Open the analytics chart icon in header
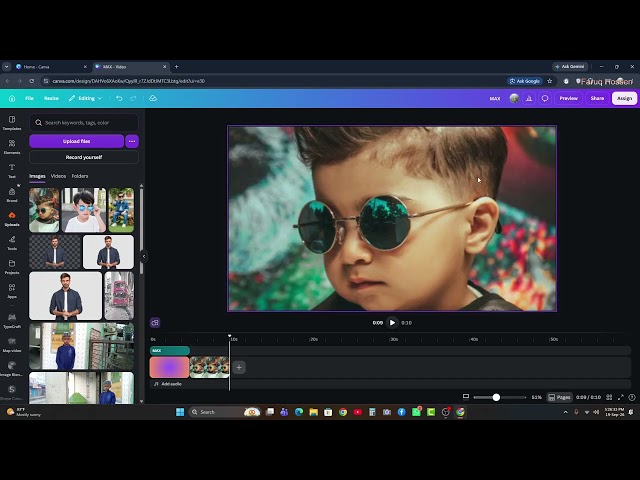 click(x=529, y=98)
